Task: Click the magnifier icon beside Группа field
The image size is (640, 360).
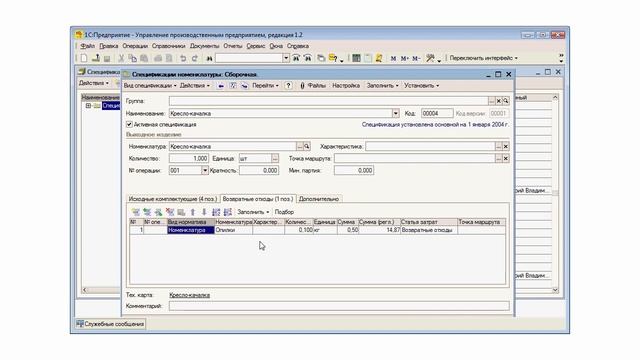Action: pos(506,101)
